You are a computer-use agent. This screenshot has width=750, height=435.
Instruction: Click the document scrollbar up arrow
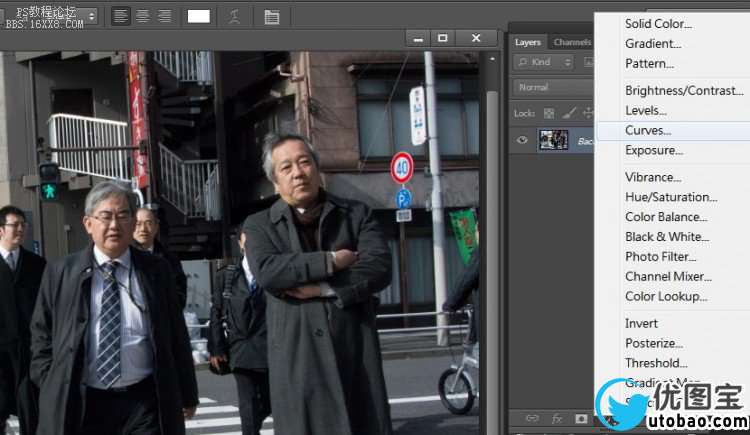(492, 59)
